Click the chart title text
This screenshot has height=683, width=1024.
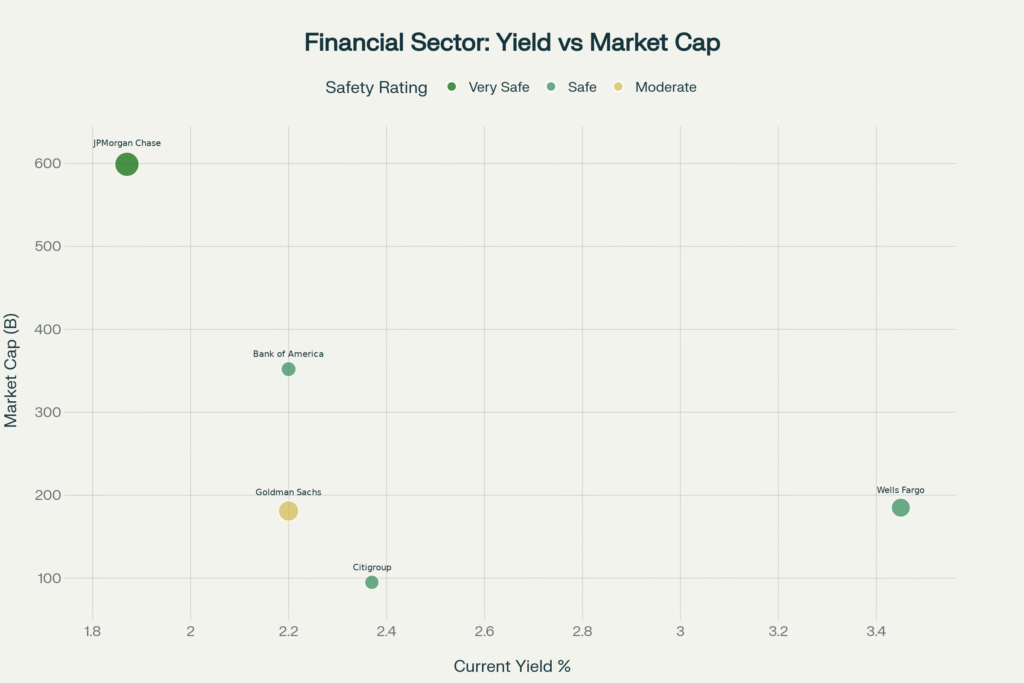click(512, 43)
